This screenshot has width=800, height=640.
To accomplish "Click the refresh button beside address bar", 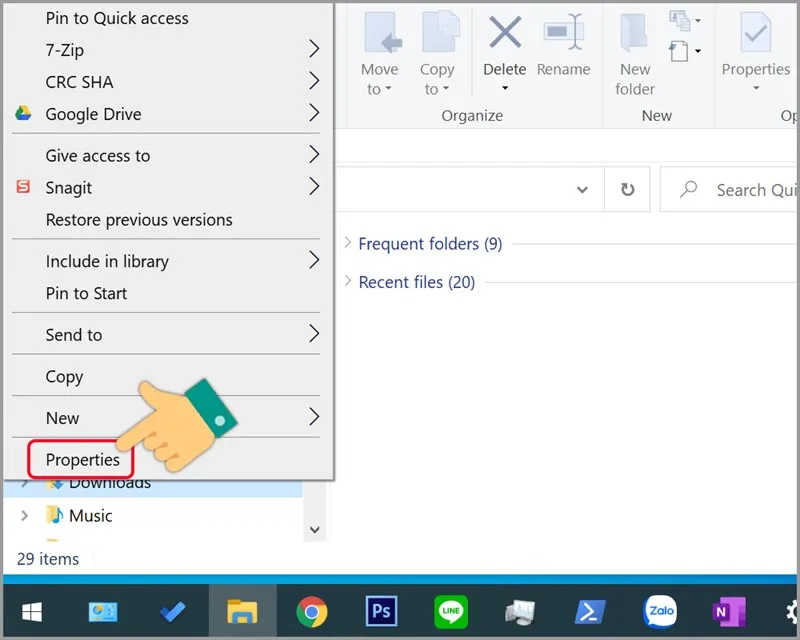I will click(x=627, y=190).
